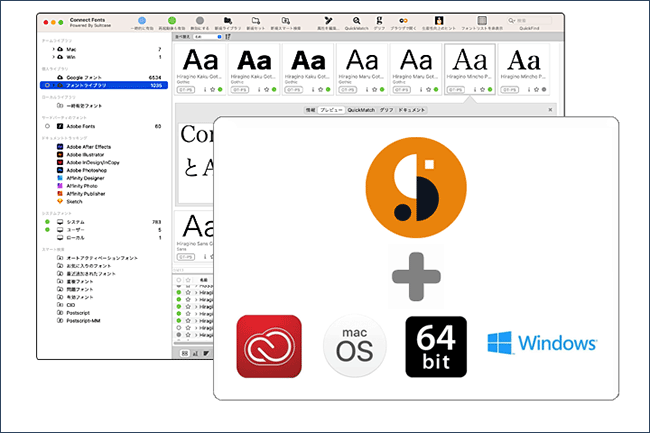650x433 pixels.
Task: Create a new smart search from toolbar
Action: pyautogui.click(x=285, y=20)
